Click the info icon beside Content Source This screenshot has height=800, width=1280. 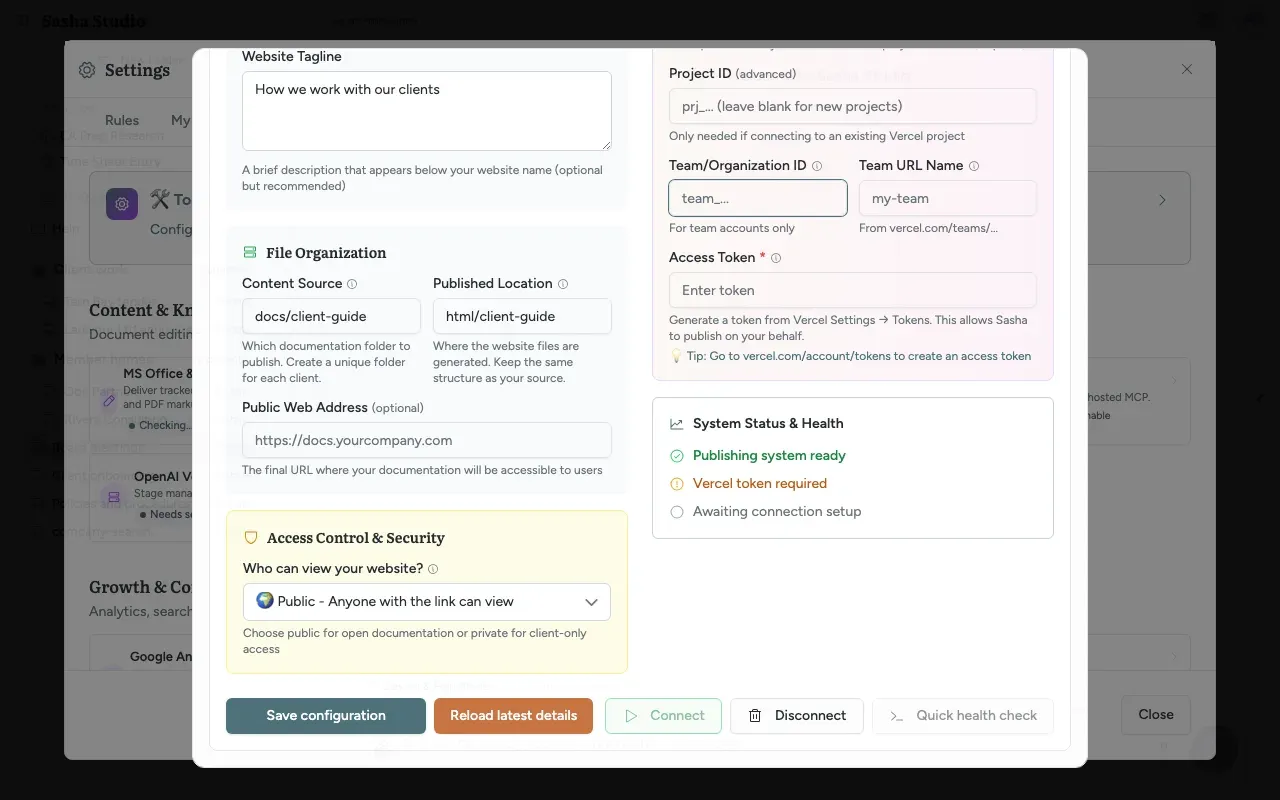(352, 284)
